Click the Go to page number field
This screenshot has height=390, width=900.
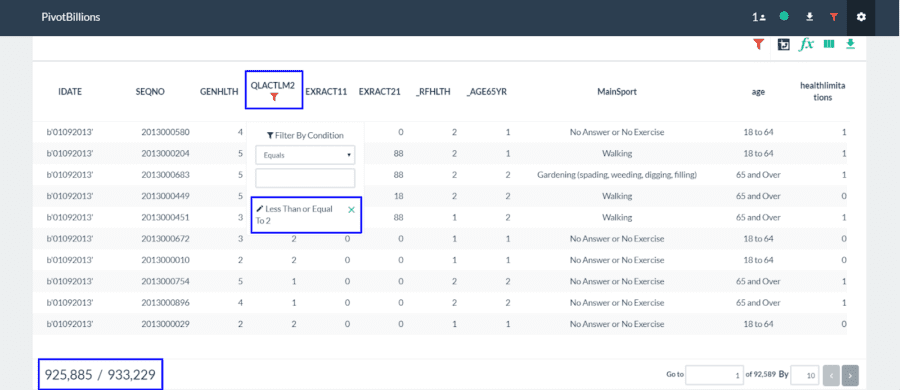coord(714,375)
